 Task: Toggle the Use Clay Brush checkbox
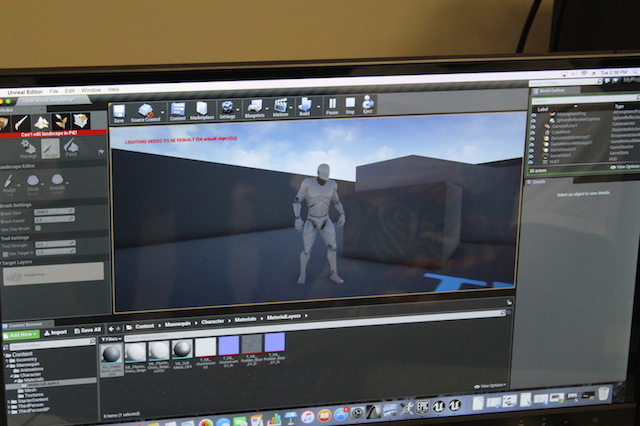point(38,228)
